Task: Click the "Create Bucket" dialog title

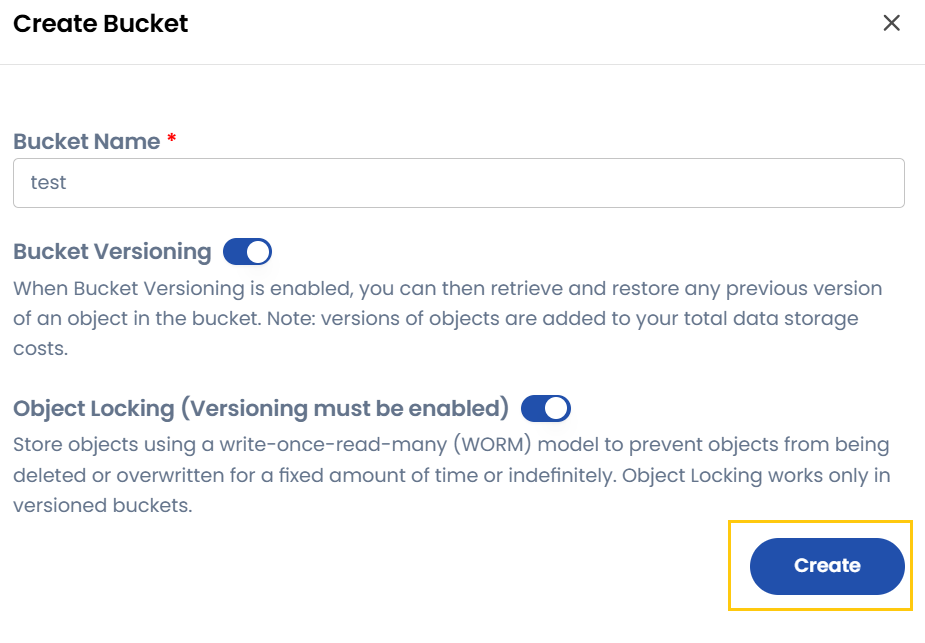Action: click(x=100, y=23)
